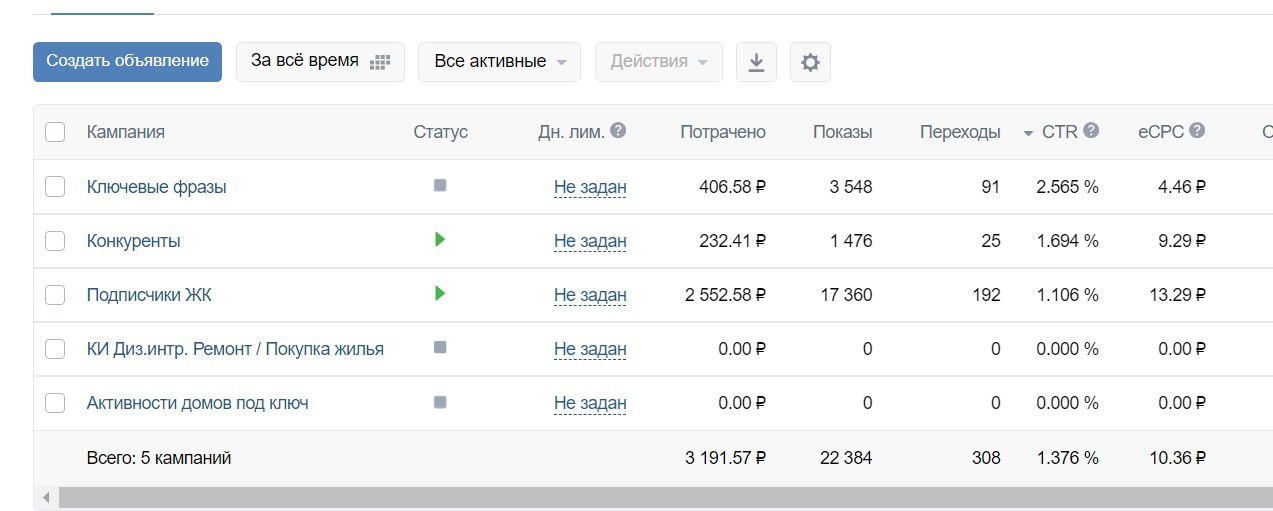Click stopped status square of Ключевые фразы
This screenshot has width=1273, height=511.
coord(440,186)
